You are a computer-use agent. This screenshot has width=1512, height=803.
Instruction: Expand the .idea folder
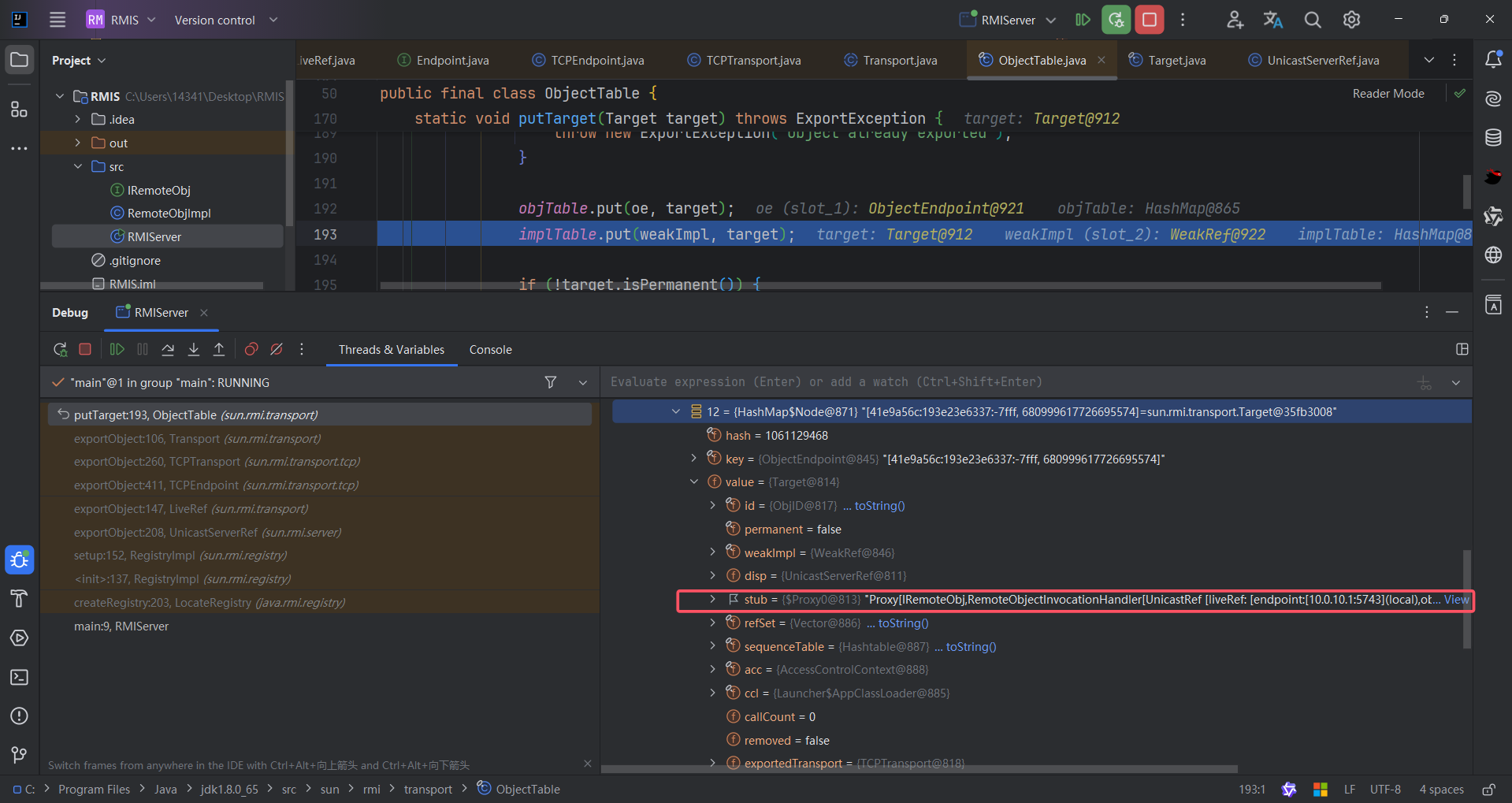click(77, 119)
